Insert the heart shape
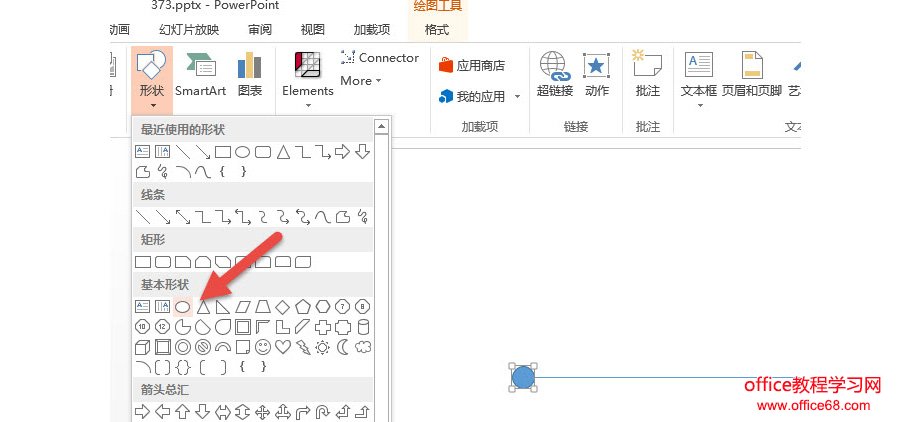This screenshot has width=900, height=422. pyautogui.click(x=283, y=347)
